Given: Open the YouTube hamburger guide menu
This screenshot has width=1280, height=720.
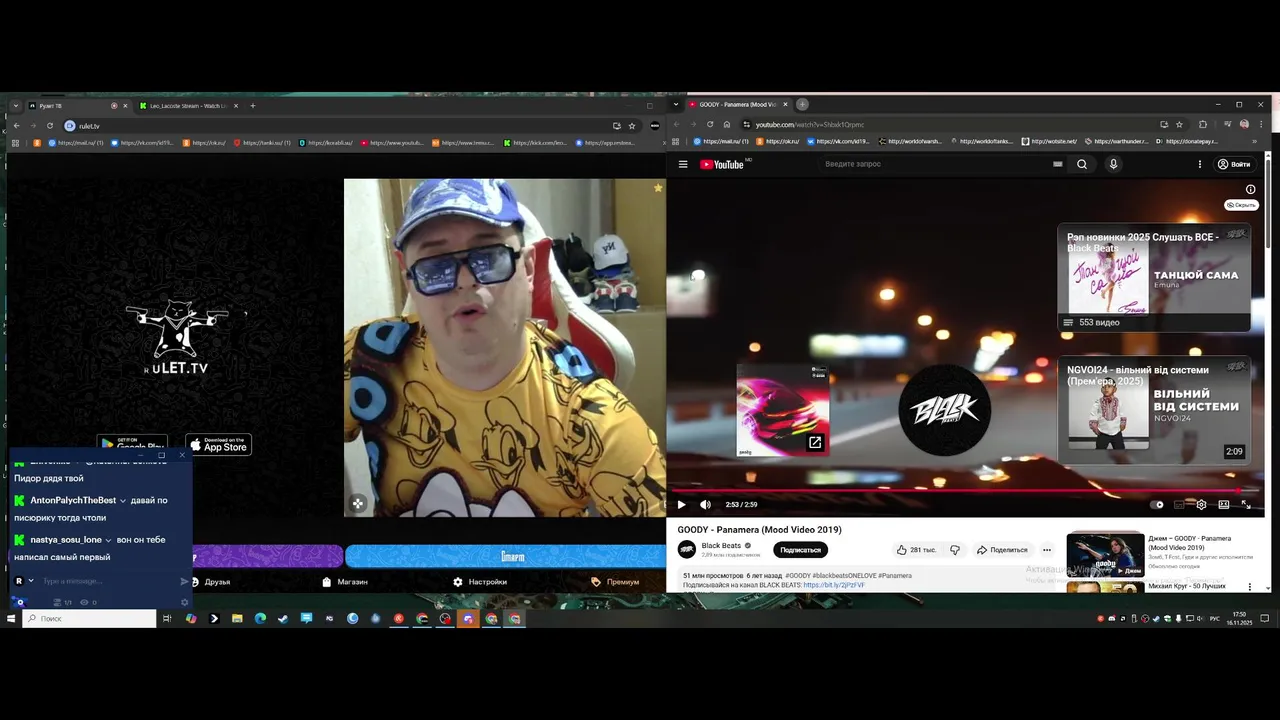Looking at the screenshot, I should pos(683,164).
